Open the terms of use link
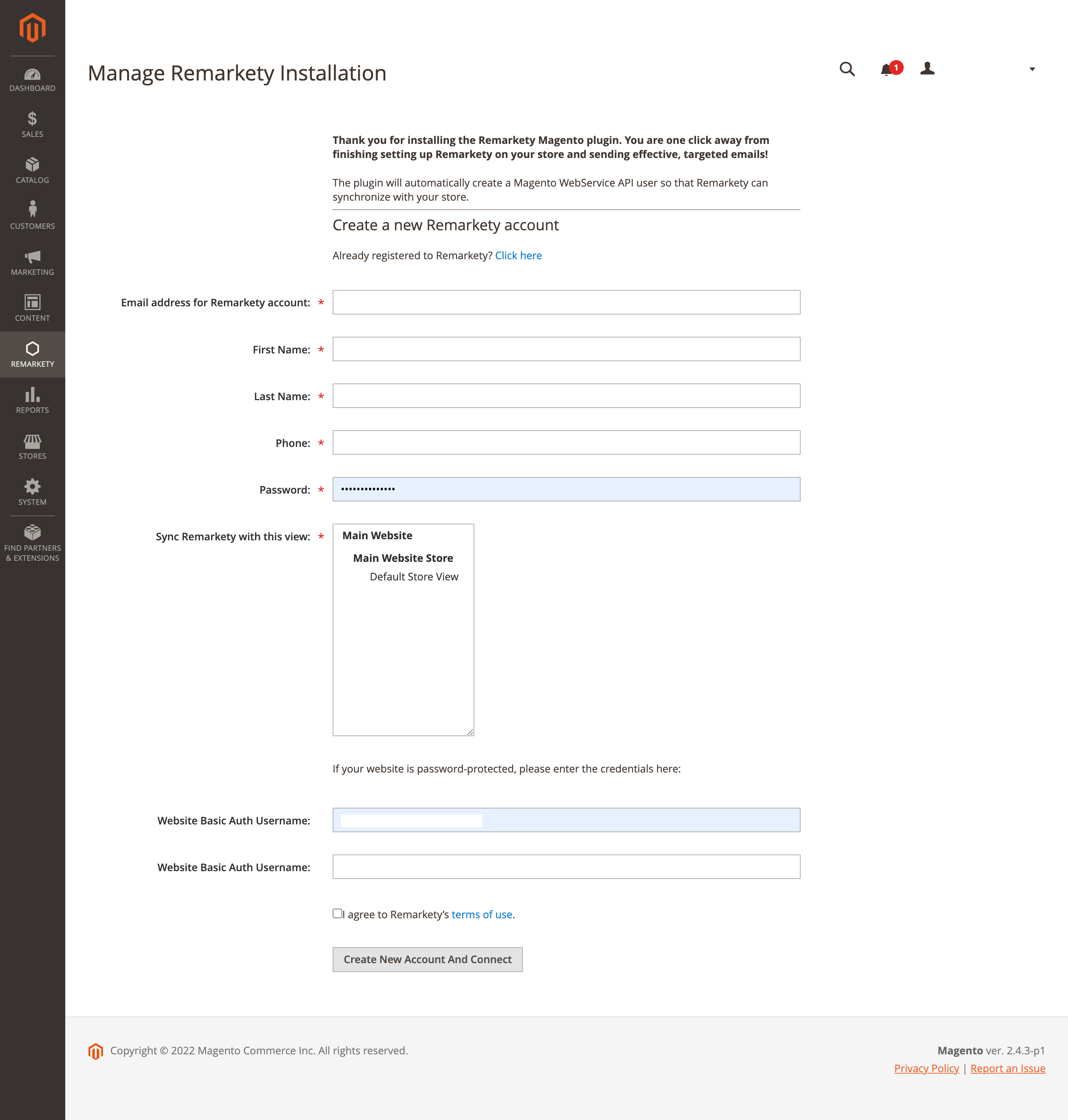This screenshot has width=1068, height=1120. pos(482,915)
